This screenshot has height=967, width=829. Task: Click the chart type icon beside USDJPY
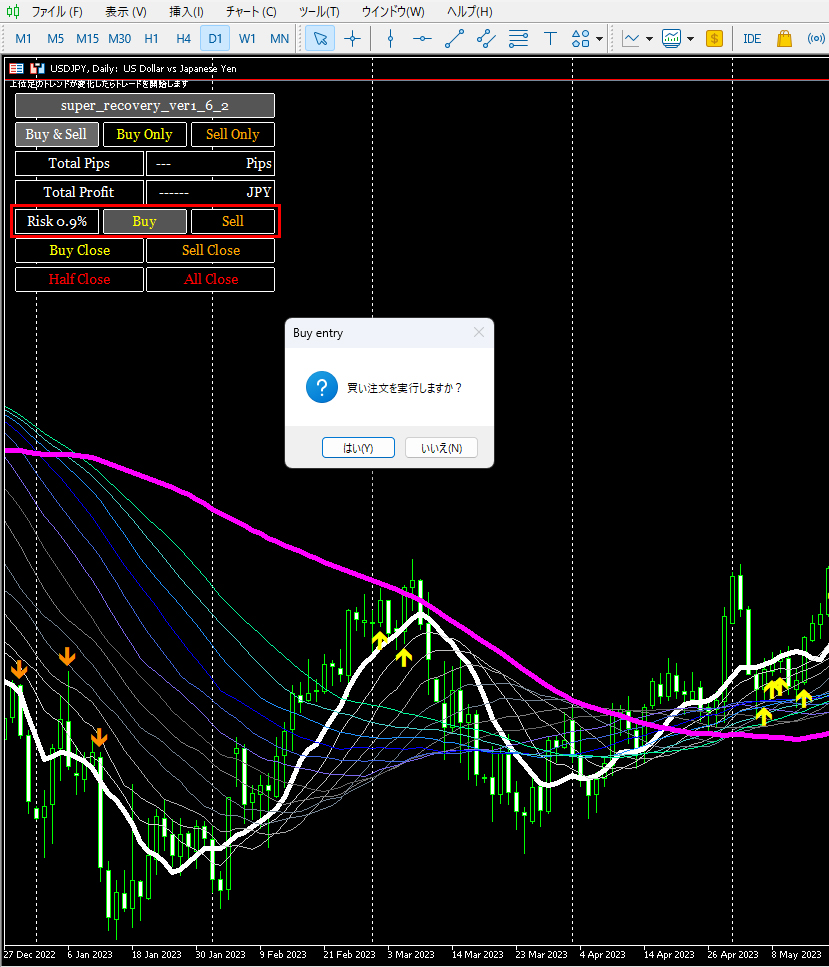[x=38, y=68]
